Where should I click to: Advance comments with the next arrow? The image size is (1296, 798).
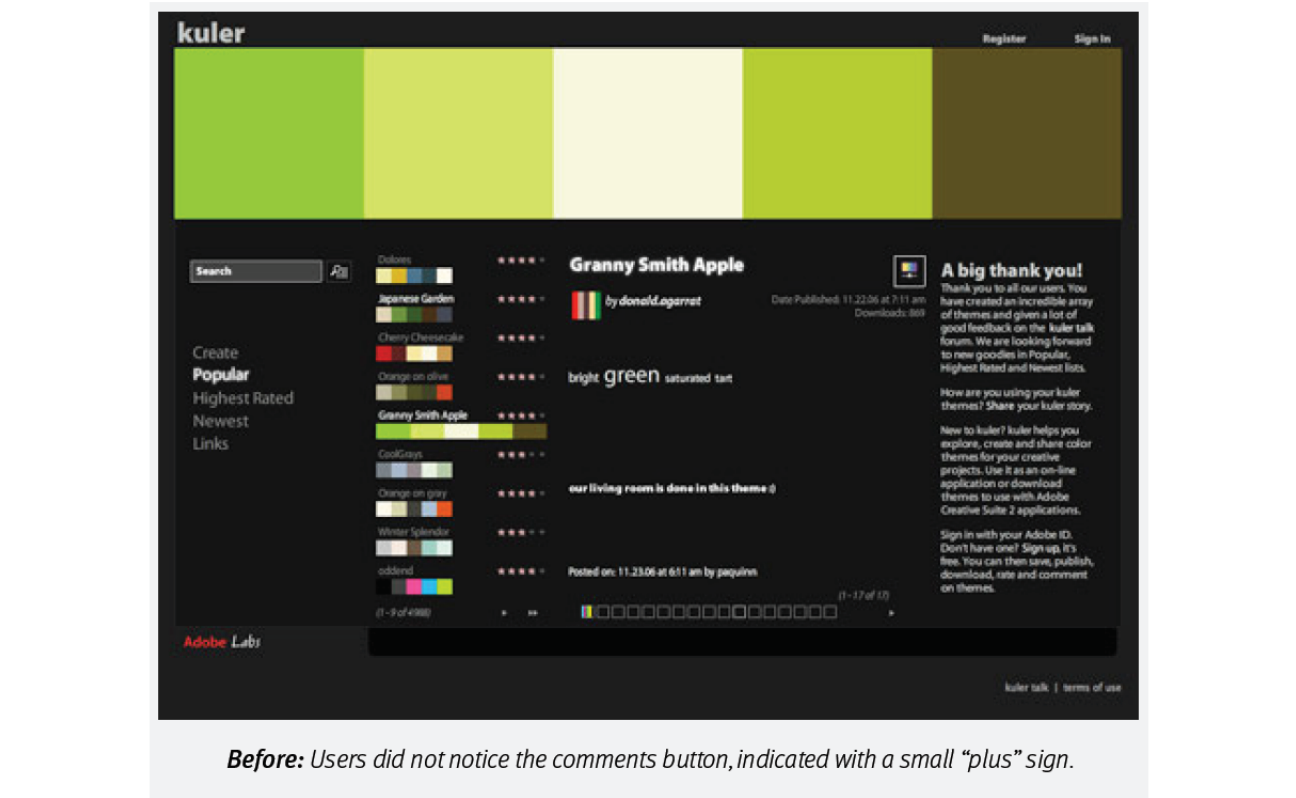pyautogui.click(x=891, y=612)
